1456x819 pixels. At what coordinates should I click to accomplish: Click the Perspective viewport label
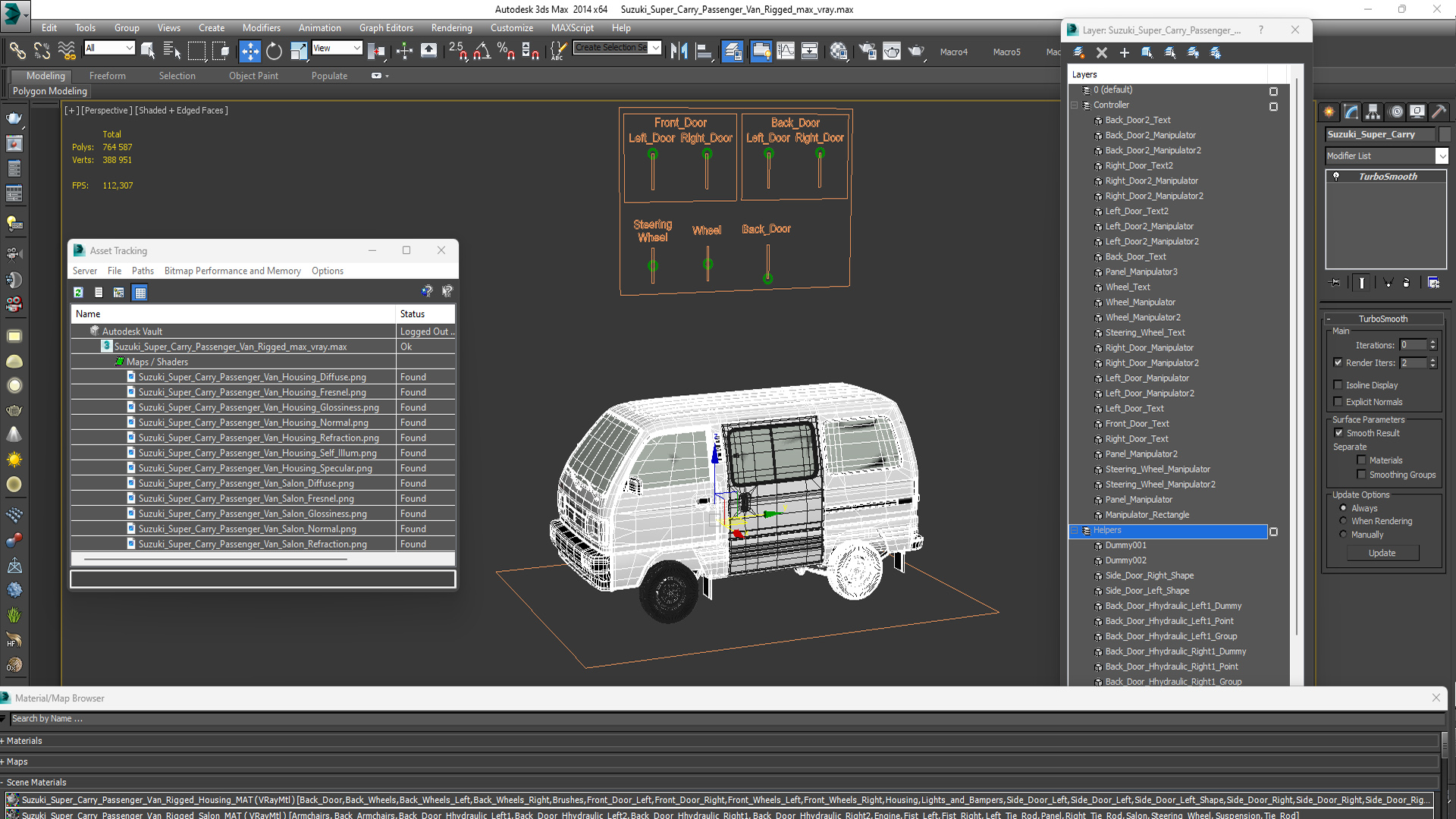pyautogui.click(x=106, y=111)
